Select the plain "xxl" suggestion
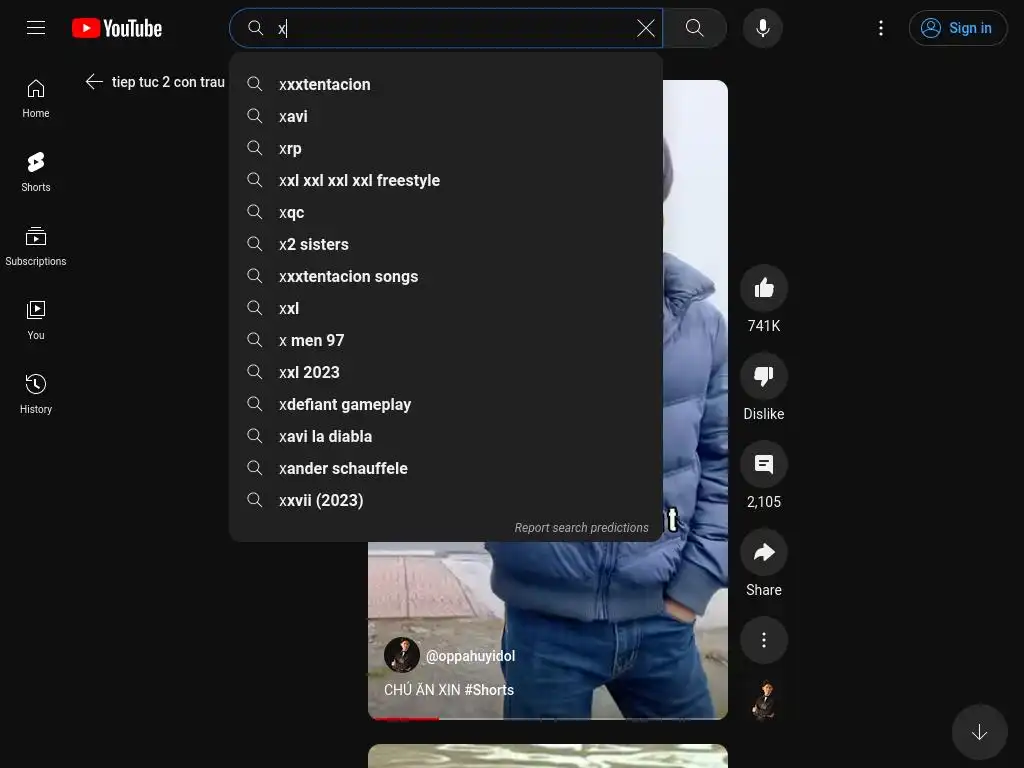The width and height of the screenshot is (1024, 768). (x=446, y=308)
